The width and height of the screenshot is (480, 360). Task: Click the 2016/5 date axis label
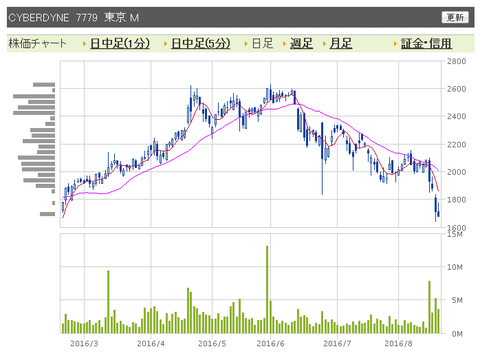tap(212, 343)
